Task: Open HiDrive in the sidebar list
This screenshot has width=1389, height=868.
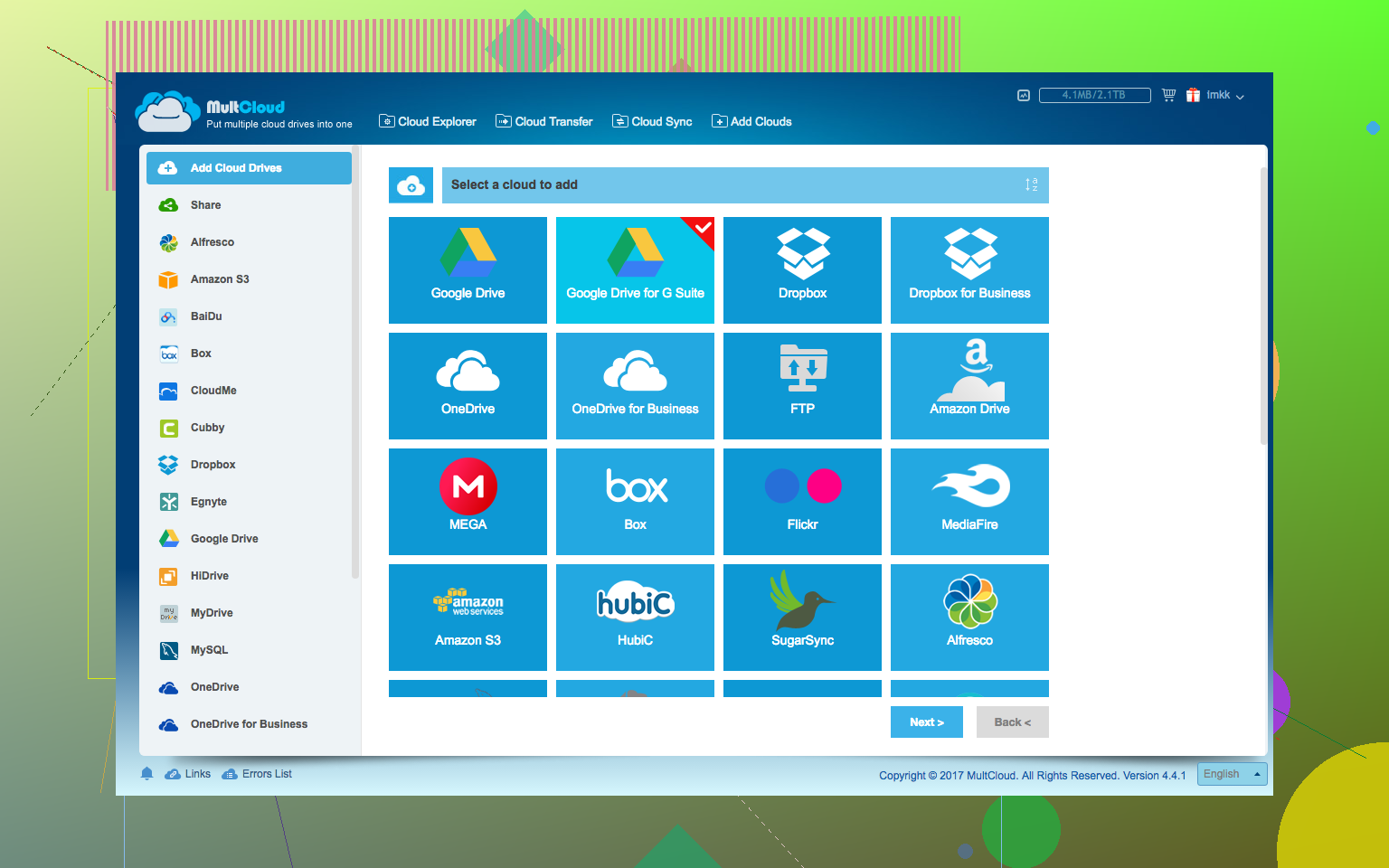Action: click(249, 576)
